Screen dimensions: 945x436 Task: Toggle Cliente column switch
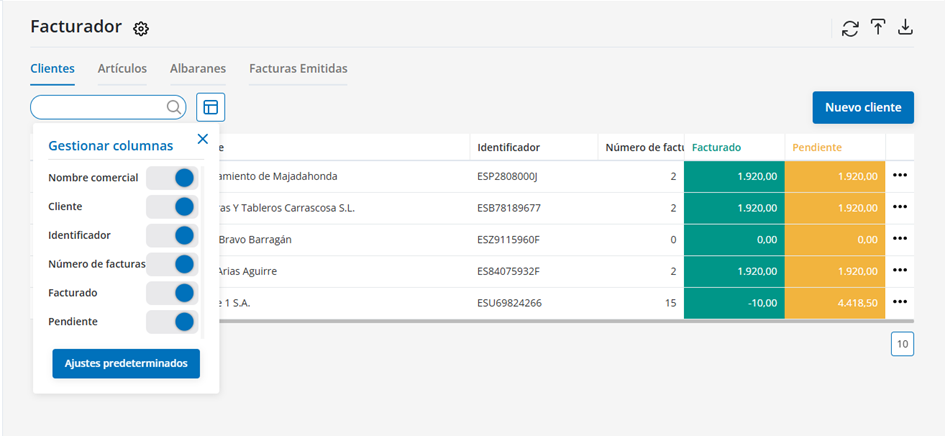coord(172,207)
